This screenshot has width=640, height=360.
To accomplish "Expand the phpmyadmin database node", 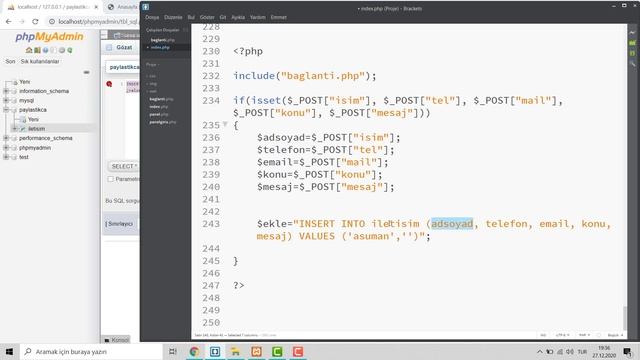I will coord(6,148).
